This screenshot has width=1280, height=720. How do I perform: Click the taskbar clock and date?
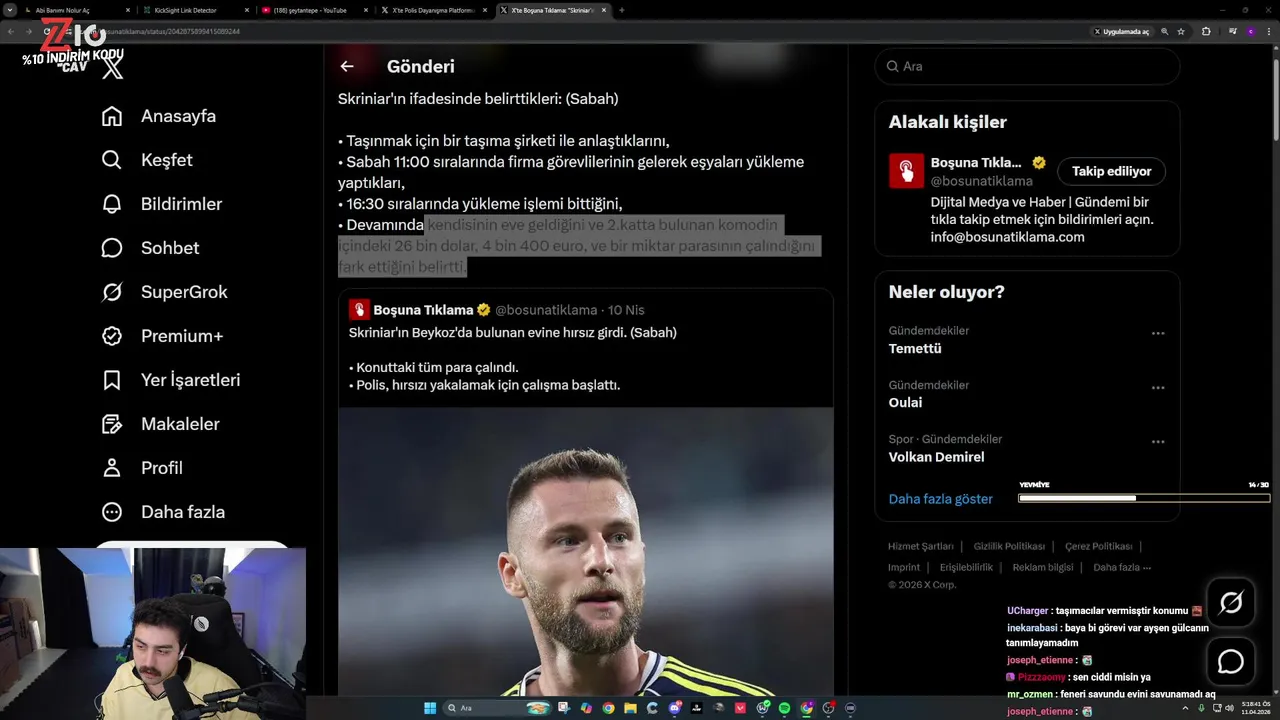point(1256,708)
